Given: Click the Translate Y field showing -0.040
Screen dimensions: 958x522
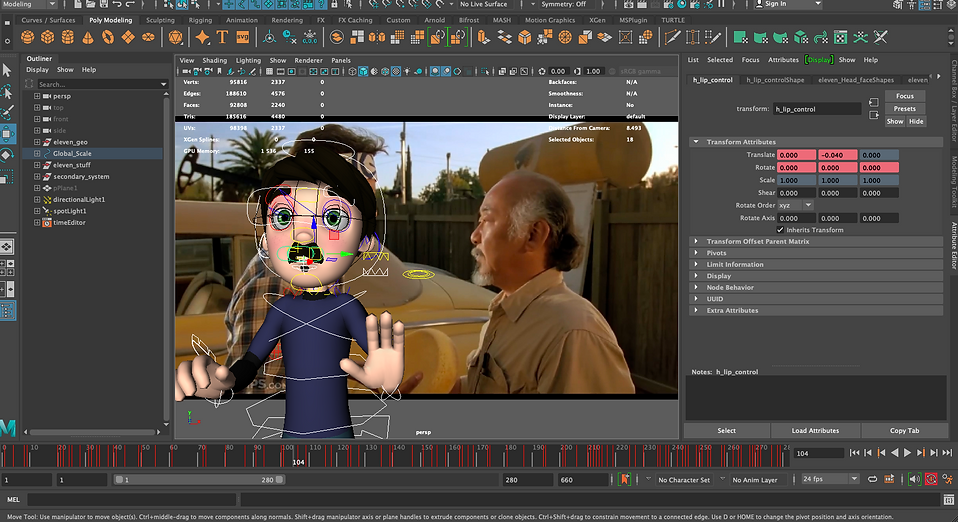Looking at the screenshot, I should click(837, 155).
